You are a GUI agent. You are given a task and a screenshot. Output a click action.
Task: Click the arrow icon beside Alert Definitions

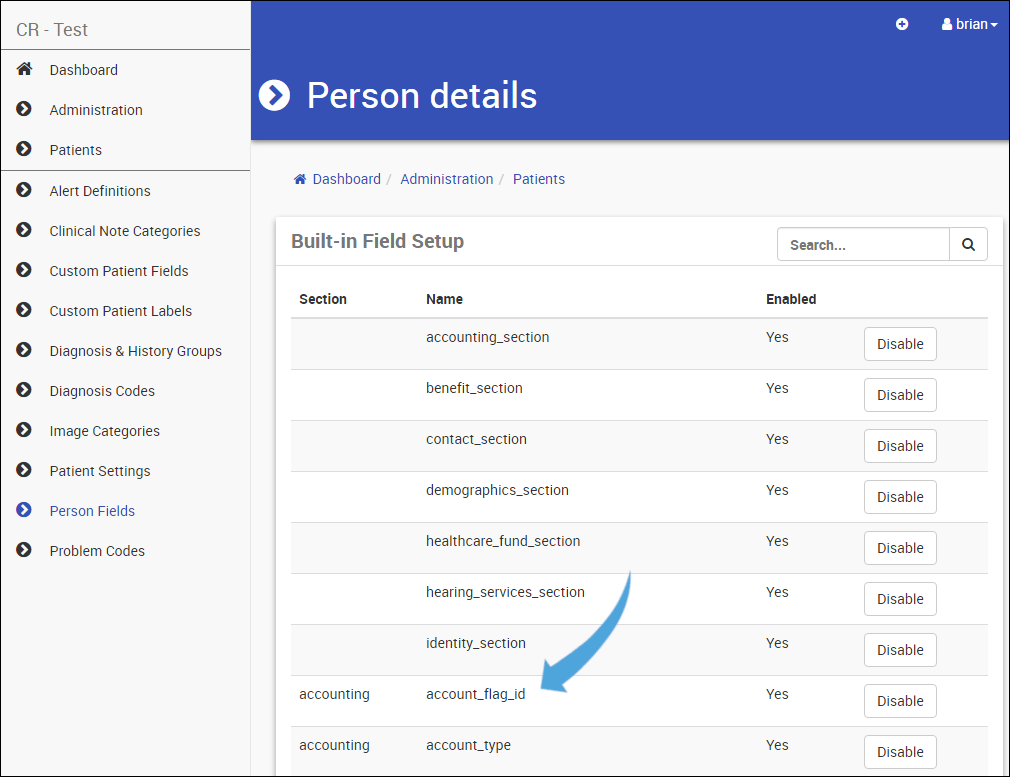(25, 190)
